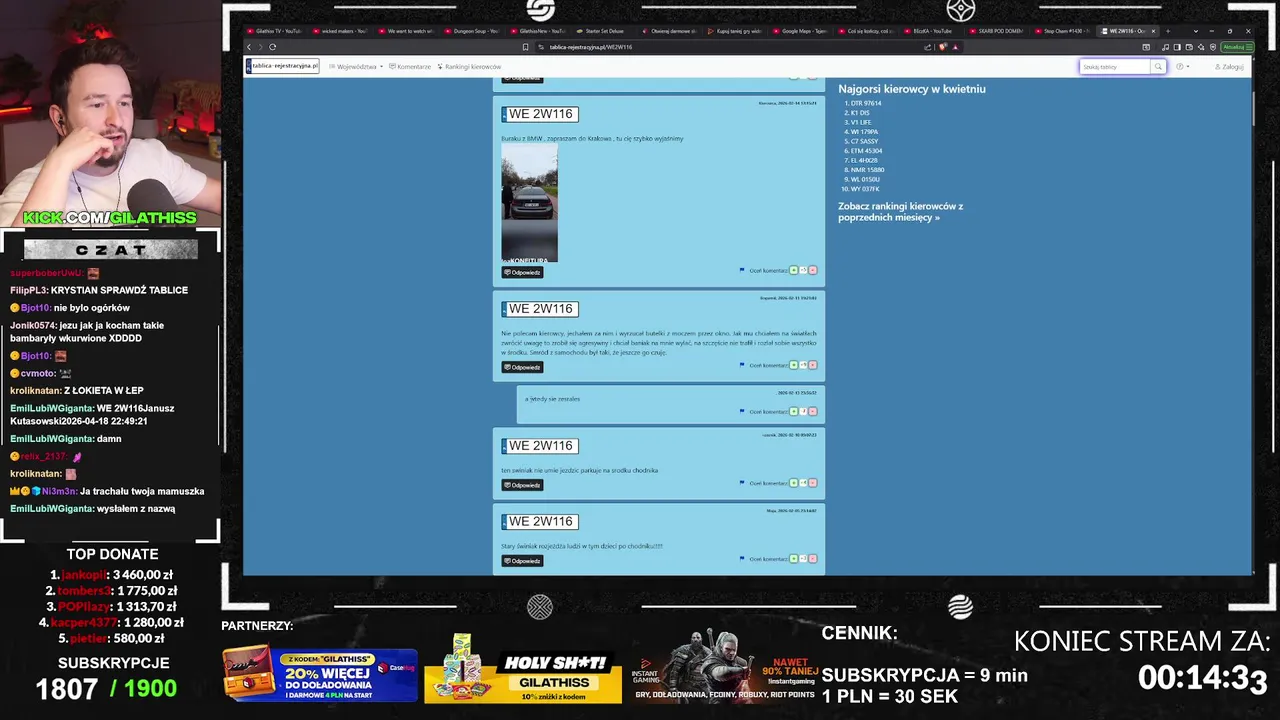
Task: Open ranking entry C7 SASSY
Action: tap(864, 141)
